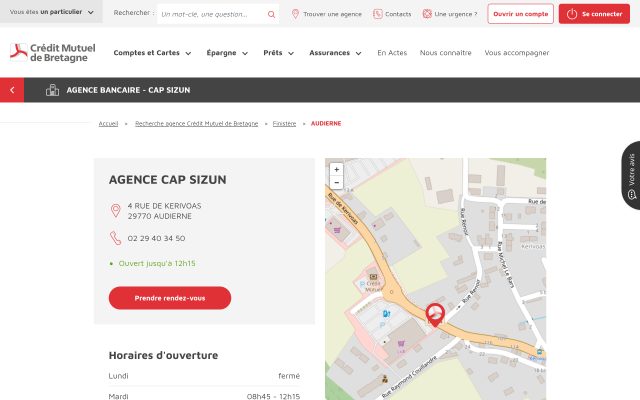
Task: Zoom in the map with plus button
Action: pyautogui.click(x=336, y=169)
